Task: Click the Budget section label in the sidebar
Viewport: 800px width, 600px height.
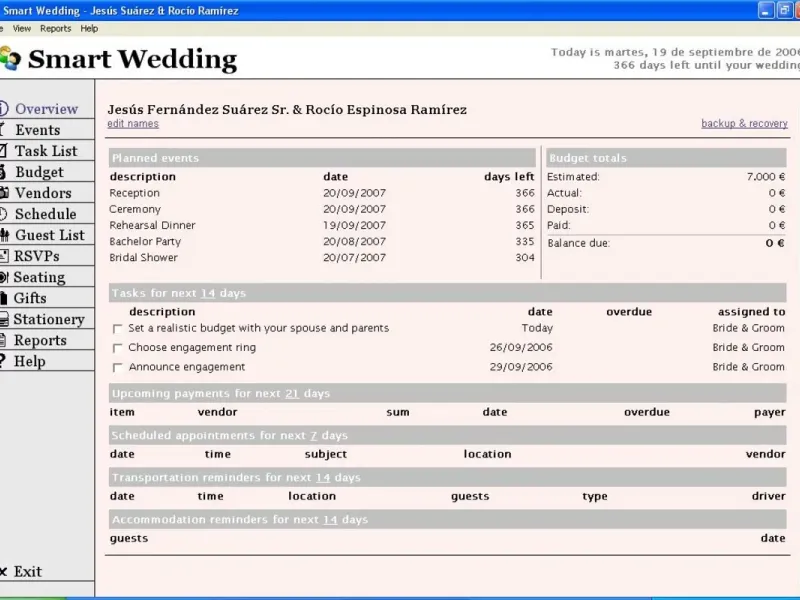Action: point(39,172)
